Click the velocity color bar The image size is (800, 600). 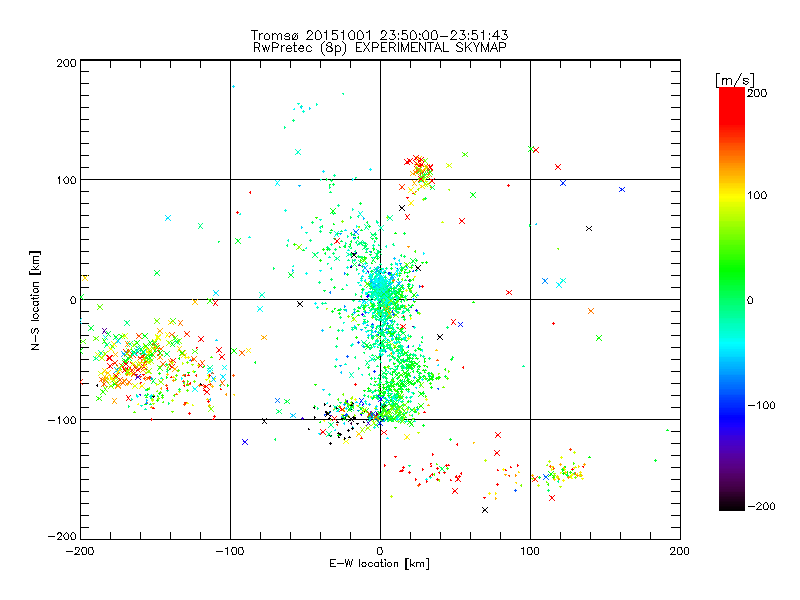[732, 299]
